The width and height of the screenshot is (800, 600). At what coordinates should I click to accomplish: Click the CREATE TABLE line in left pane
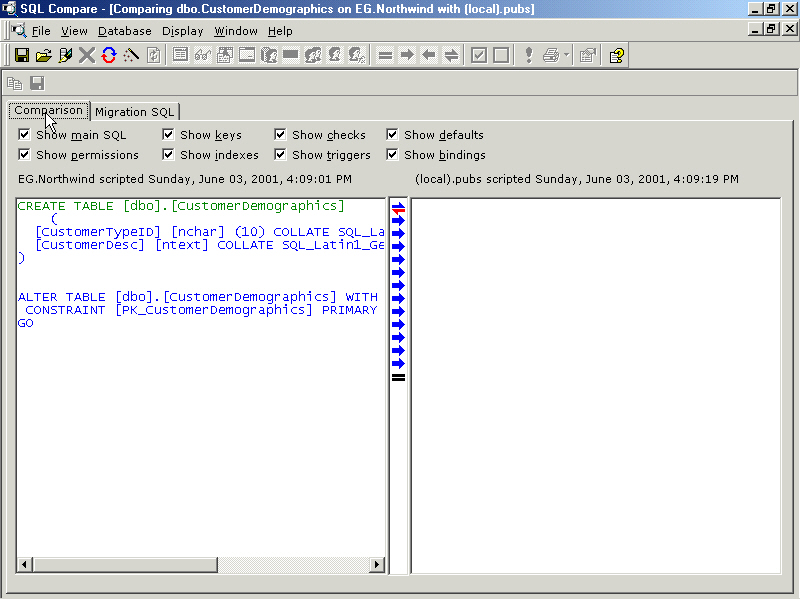pyautogui.click(x=181, y=206)
